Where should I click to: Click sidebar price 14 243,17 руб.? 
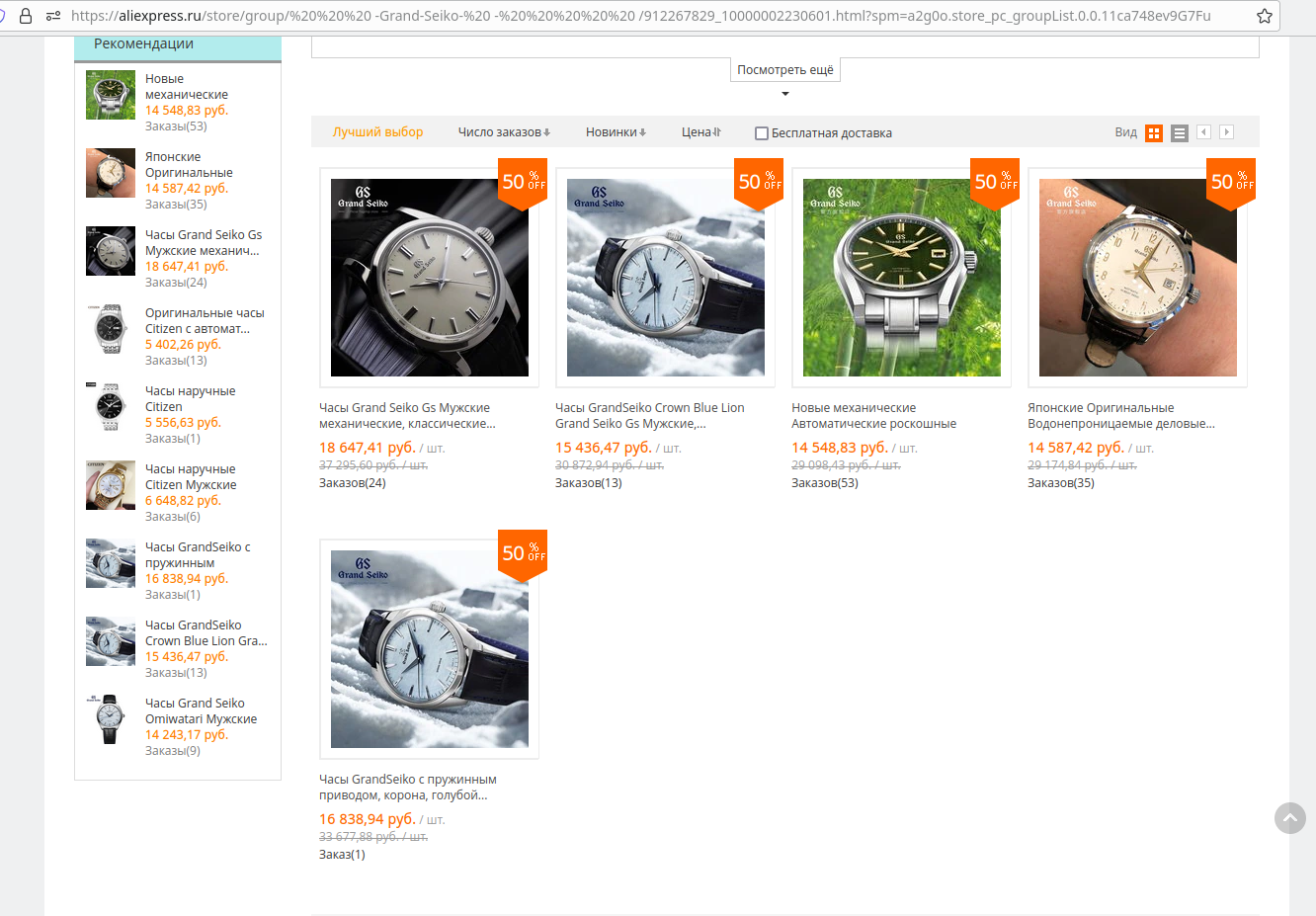(187, 735)
